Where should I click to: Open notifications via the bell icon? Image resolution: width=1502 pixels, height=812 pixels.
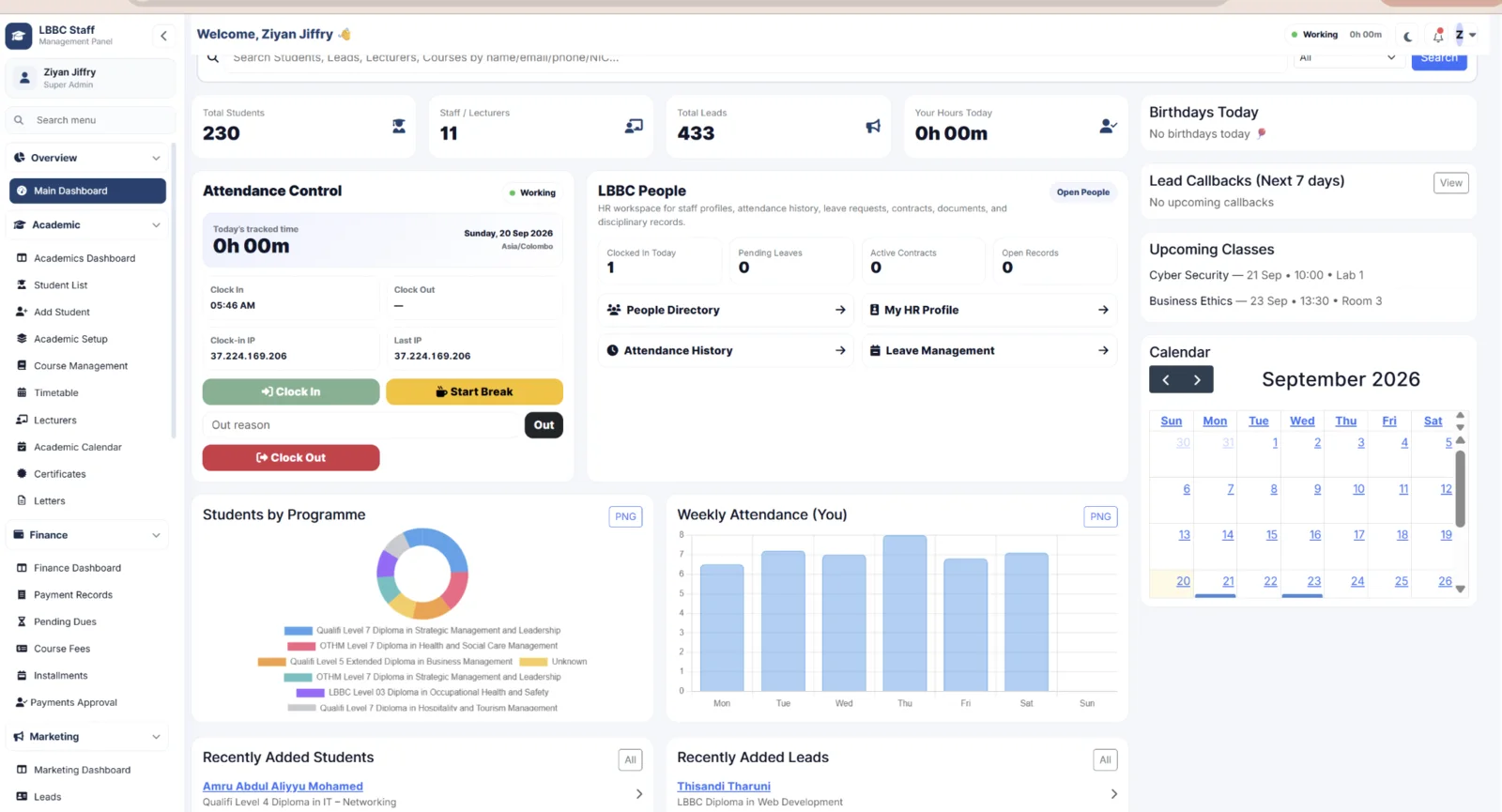tap(1438, 36)
